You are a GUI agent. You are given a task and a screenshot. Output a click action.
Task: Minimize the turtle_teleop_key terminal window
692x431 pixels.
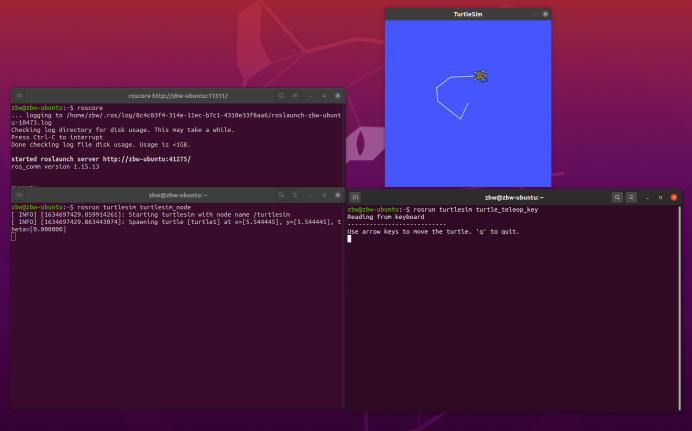pos(647,198)
